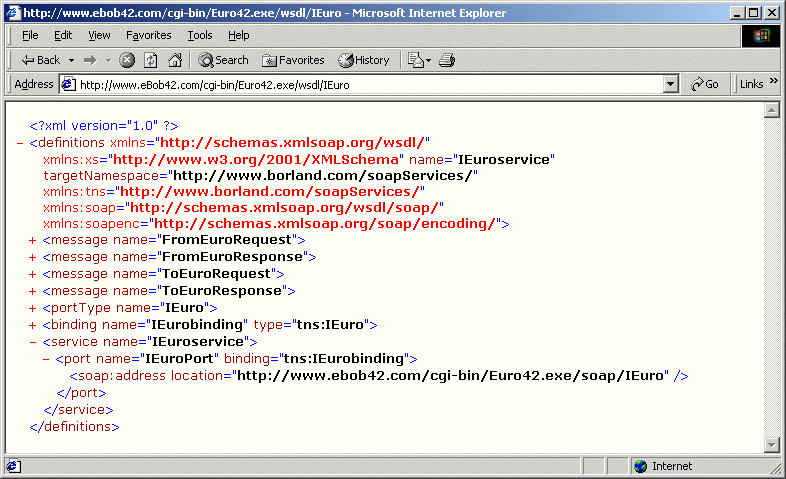Open the Favorites pane from the toolbar
This screenshot has height=479, width=786.
[293, 60]
